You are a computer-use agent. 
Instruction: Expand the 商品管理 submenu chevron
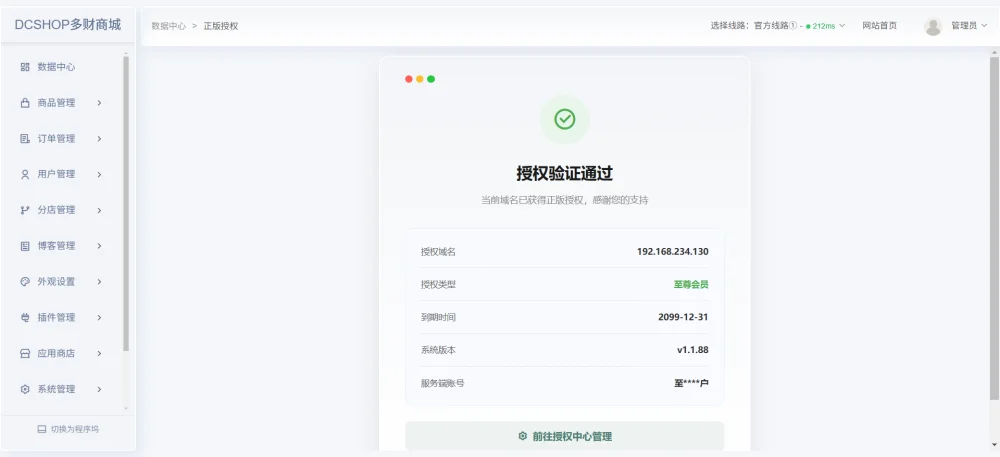coord(99,103)
